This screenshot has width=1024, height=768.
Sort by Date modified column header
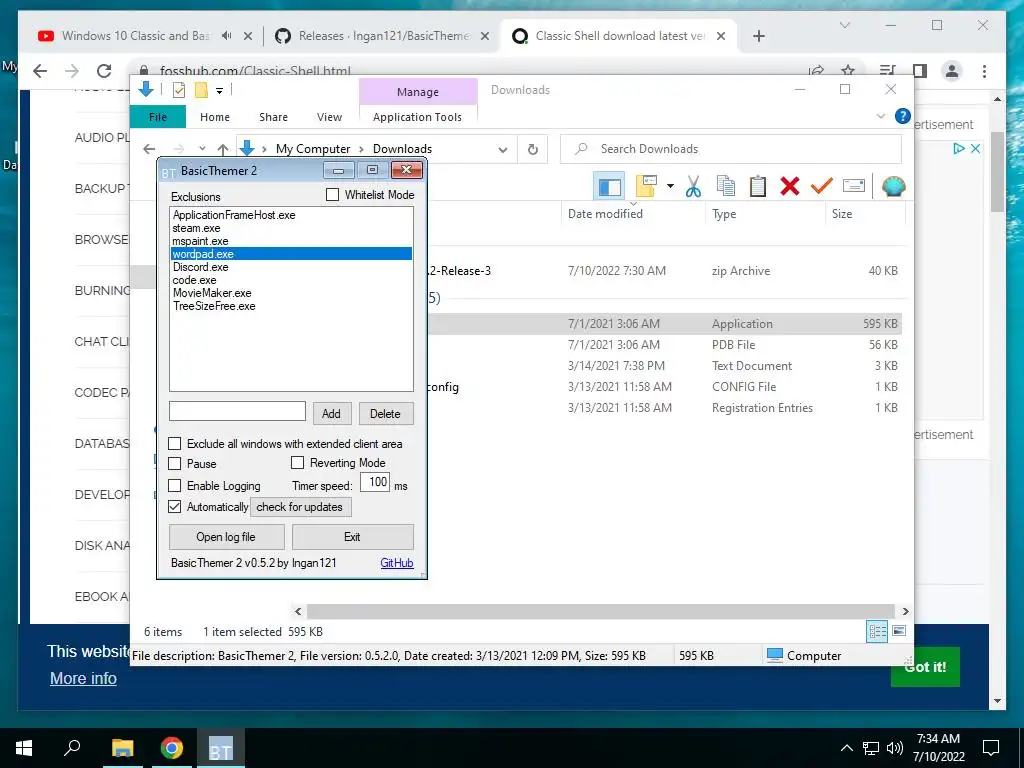pos(633,214)
